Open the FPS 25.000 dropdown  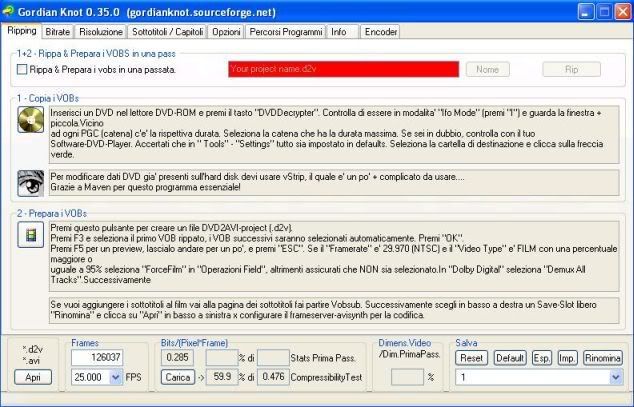pyautogui.click(x=116, y=377)
